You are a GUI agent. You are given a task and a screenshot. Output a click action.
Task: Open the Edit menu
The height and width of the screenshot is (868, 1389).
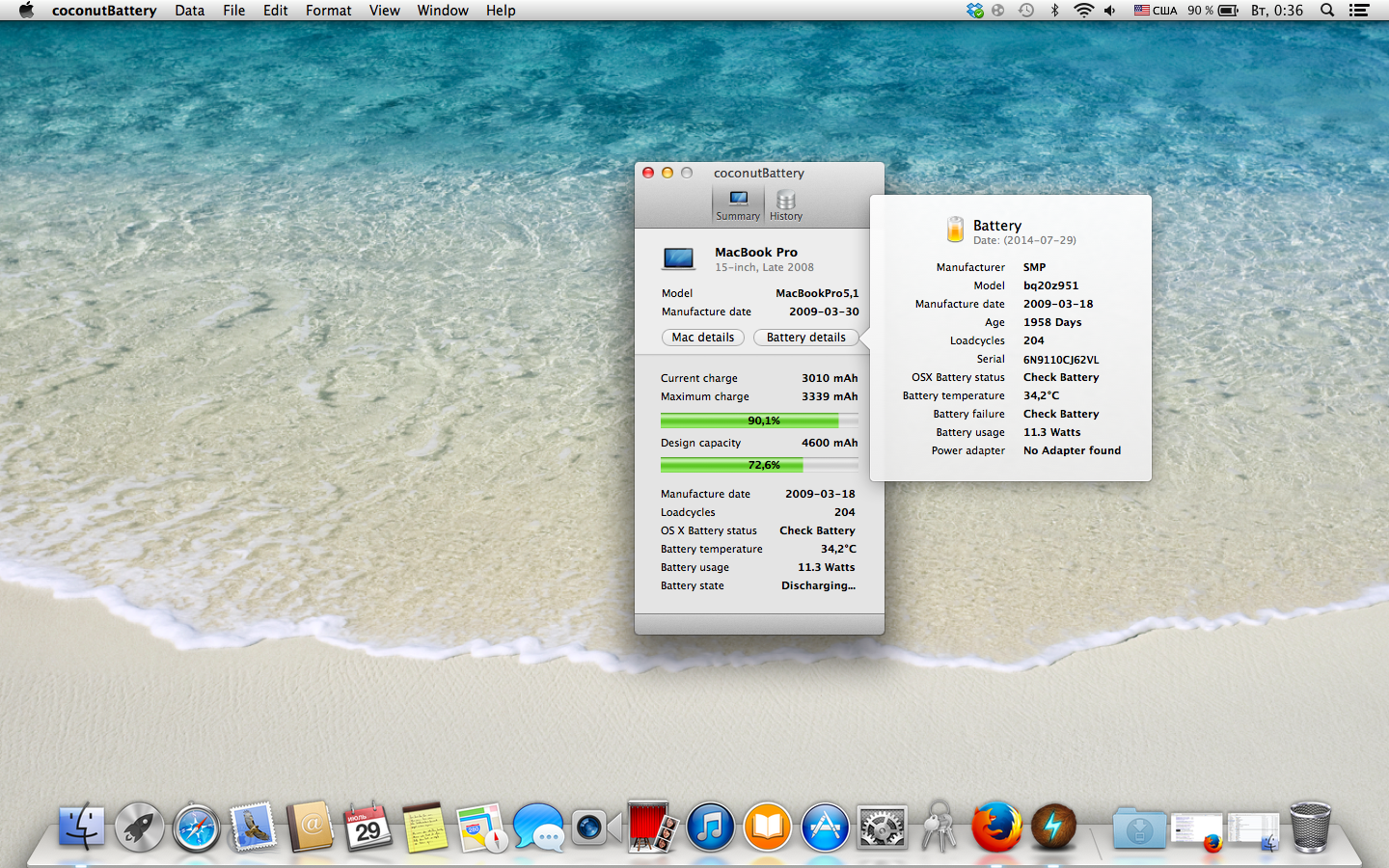tap(276, 11)
